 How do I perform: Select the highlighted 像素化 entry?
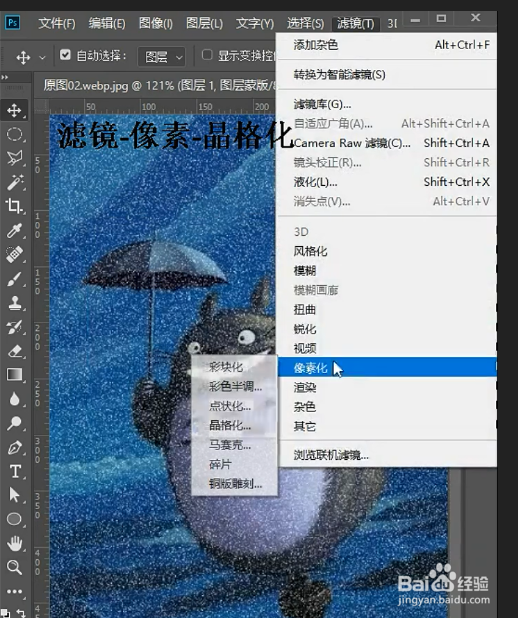click(387, 368)
